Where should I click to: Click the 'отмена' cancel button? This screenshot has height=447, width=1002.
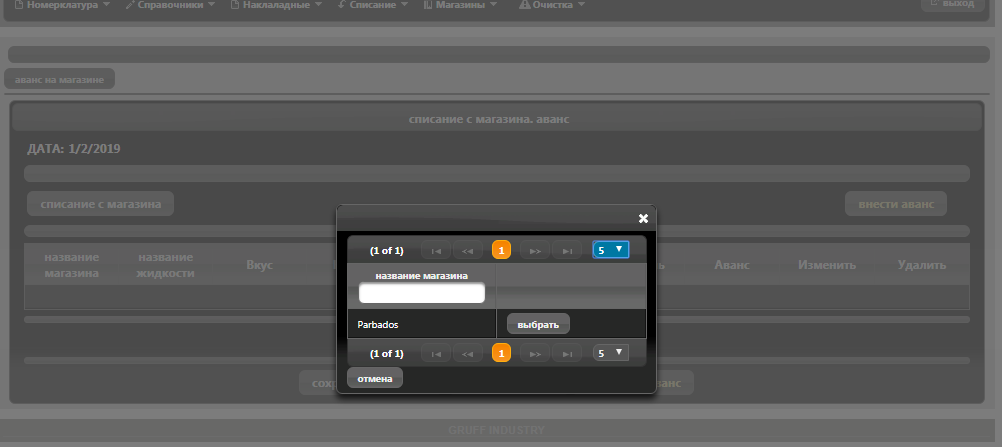[x=375, y=378]
